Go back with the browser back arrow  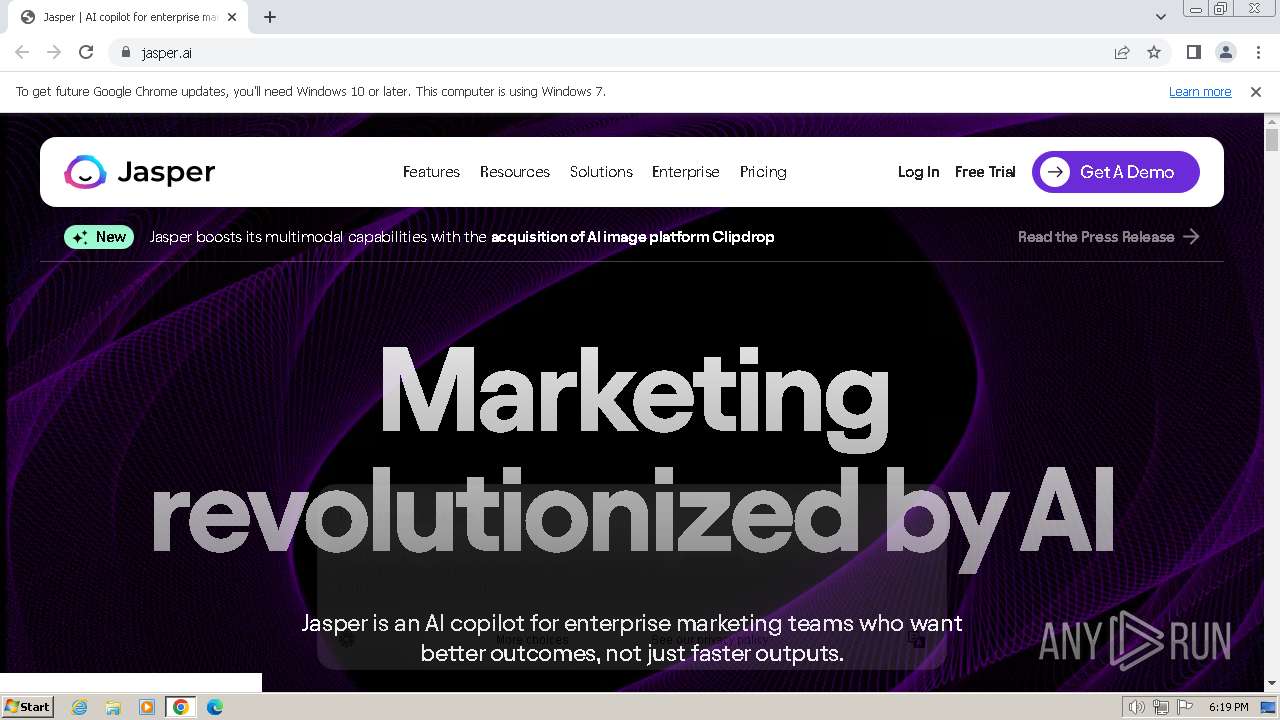click(22, 53)
